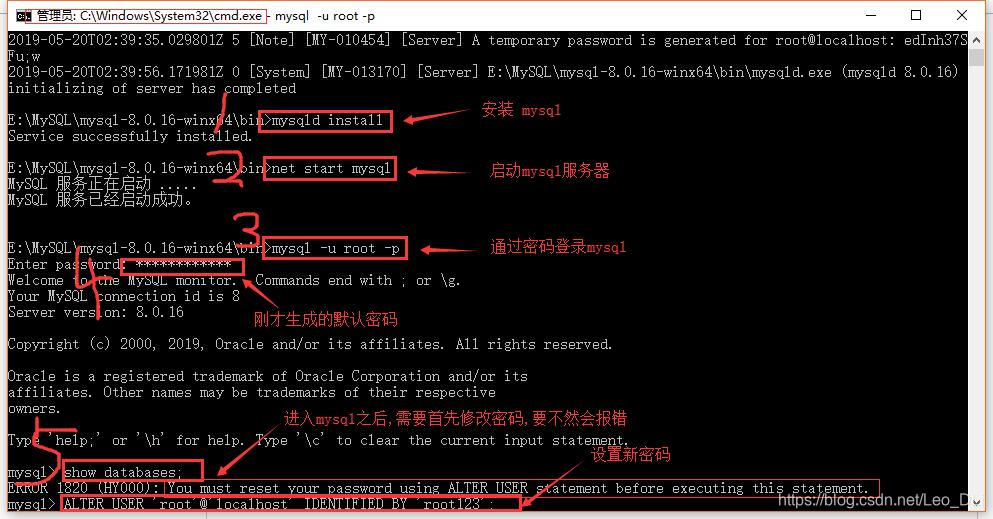993x519 pixels.
Task: Open the blog.csdn.net watermark link
Action: [x=880, y=500]
